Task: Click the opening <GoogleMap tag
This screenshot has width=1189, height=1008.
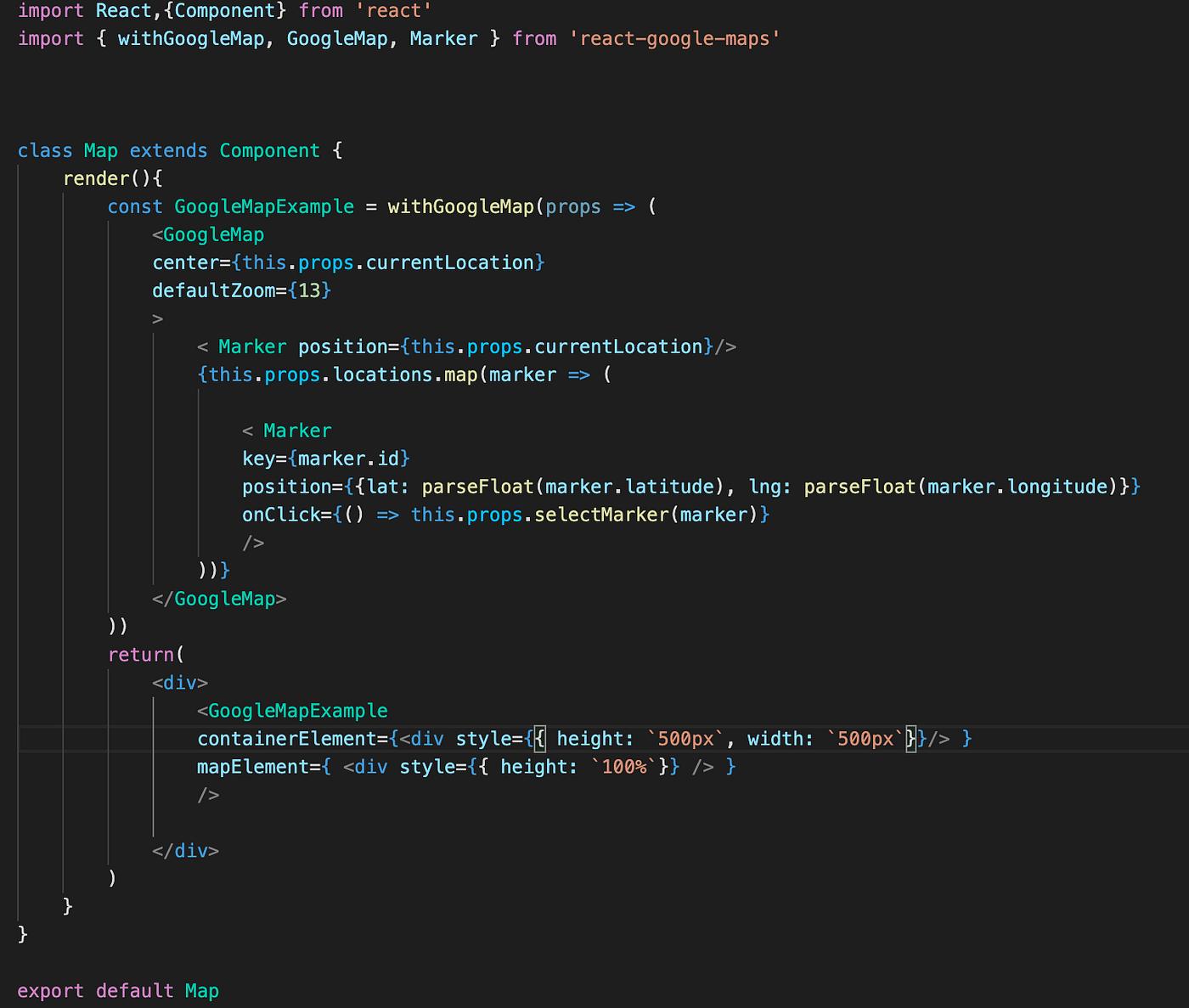Action: coord(208,235)
